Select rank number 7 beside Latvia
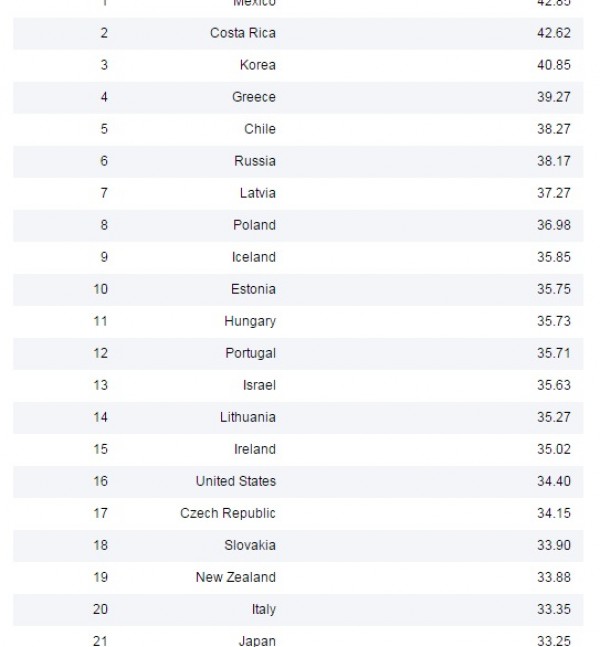Viewport: 600px width, 647px height. [x=104, y=193]
